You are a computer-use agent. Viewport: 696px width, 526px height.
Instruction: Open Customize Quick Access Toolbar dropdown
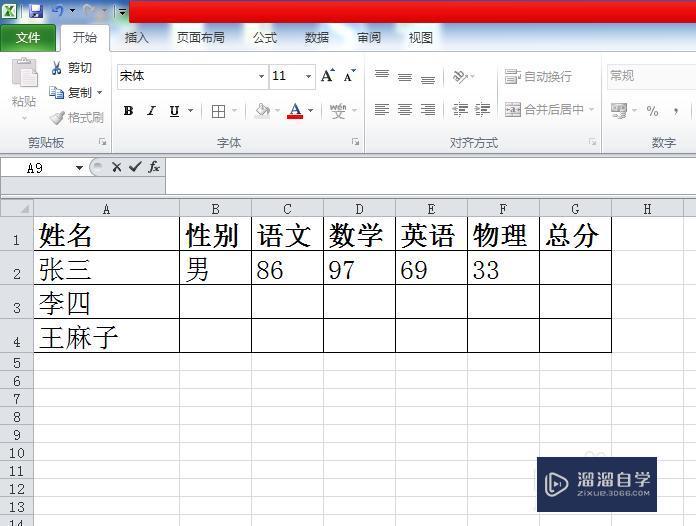(122, 12)
